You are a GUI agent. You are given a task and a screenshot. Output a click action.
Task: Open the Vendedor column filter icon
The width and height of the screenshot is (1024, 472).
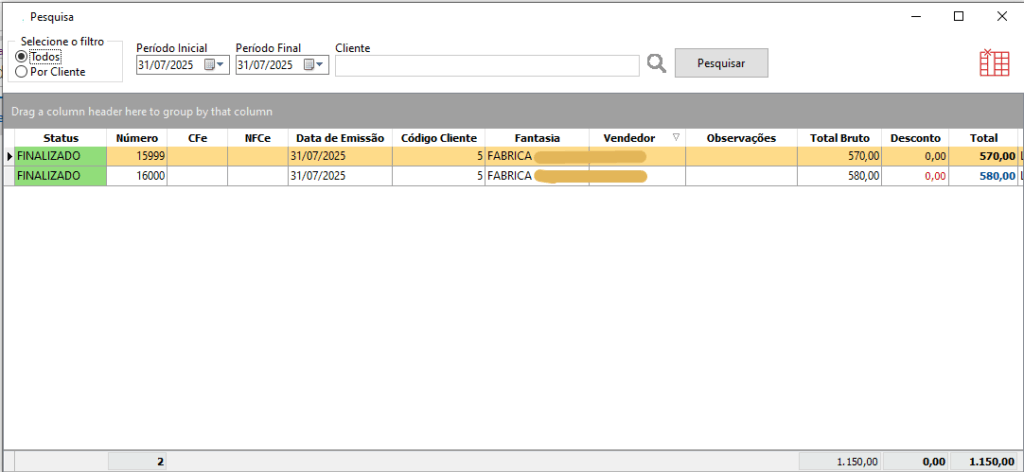(x=676, y=138)
